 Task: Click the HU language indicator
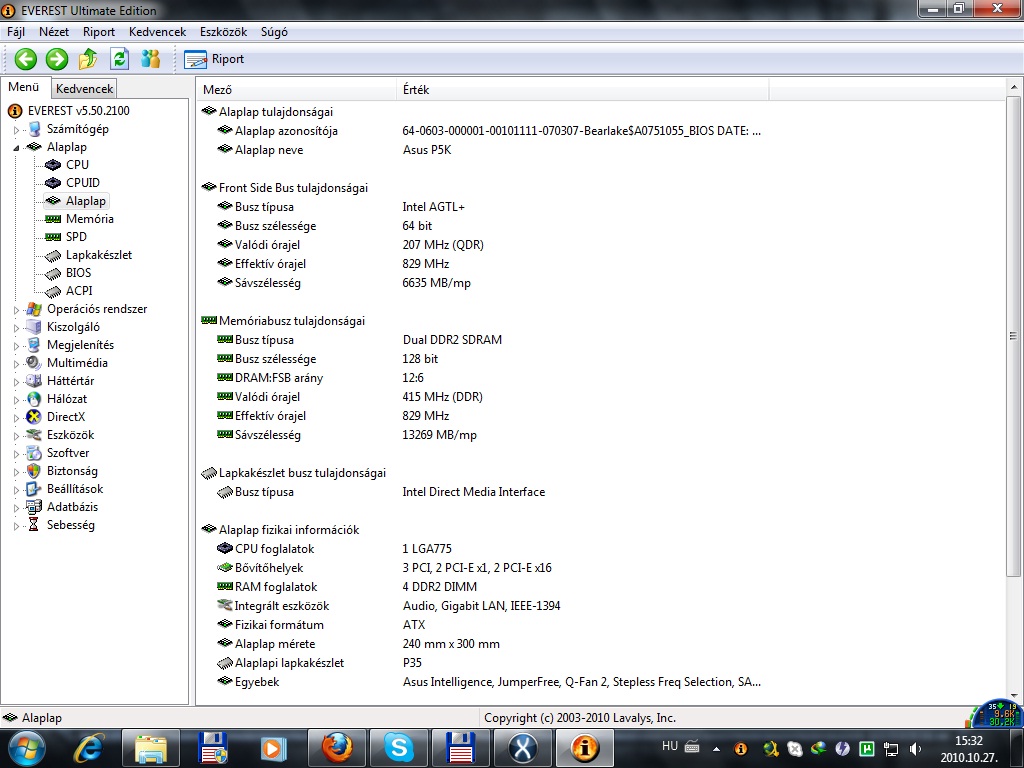(x=669, y=746)
